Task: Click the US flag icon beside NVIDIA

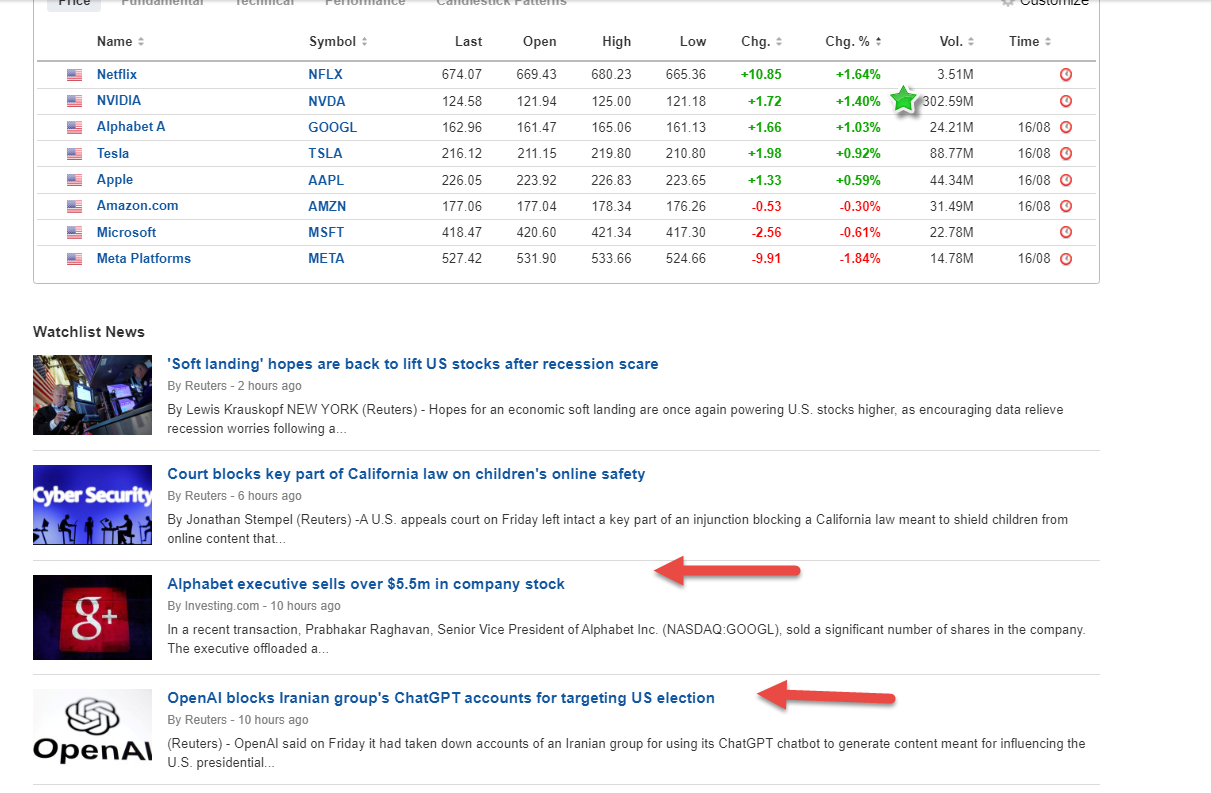Action: [74, 101]
